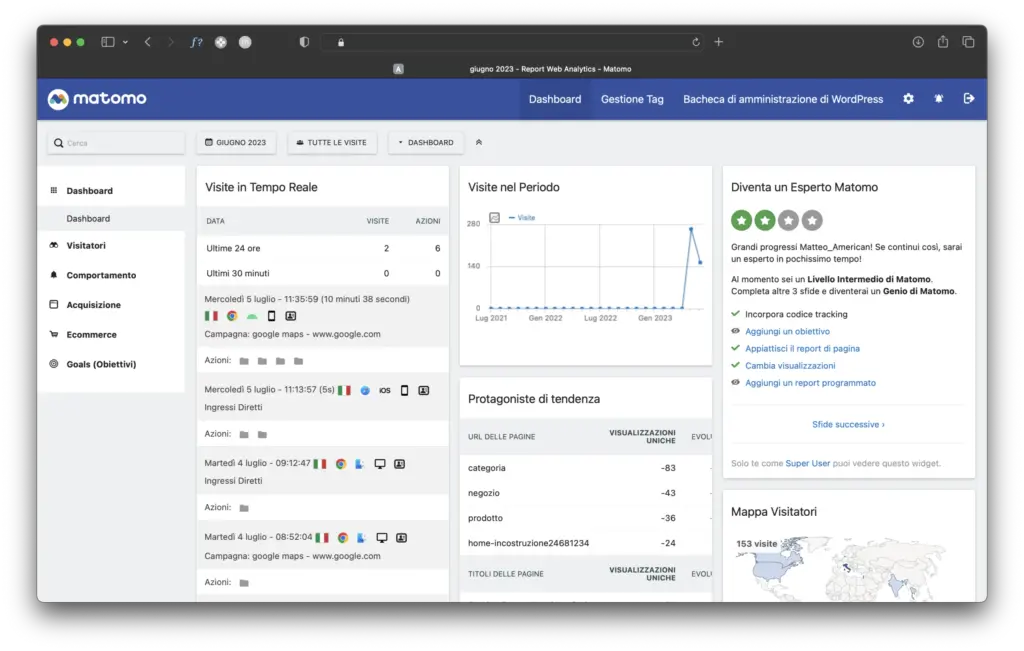Screen dimensions: 1024x651
Task: Click the Matomo logo in the header
Action: [97, 99]
